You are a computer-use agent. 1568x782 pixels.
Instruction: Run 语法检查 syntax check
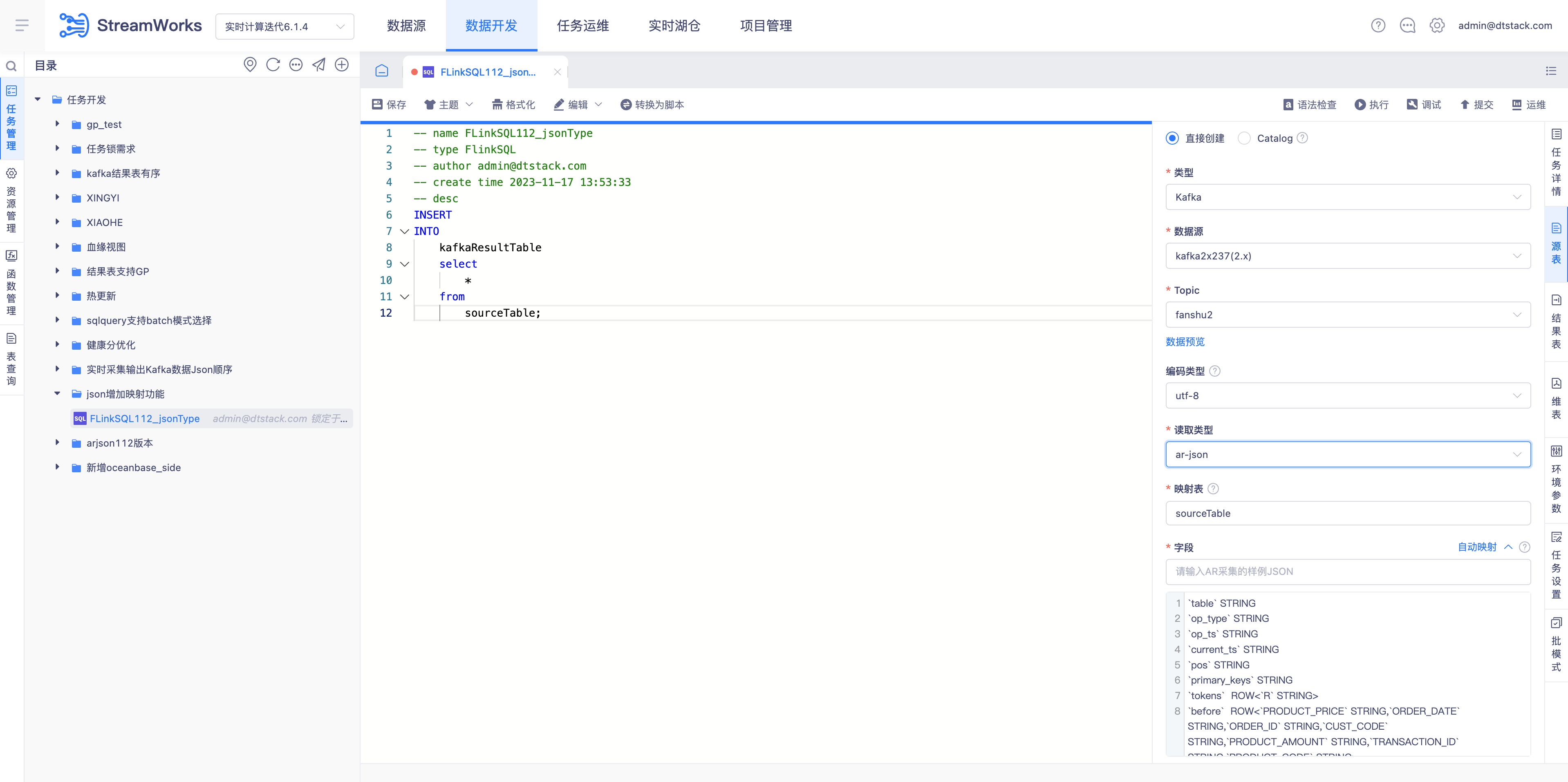pyautogui.click(x=1309, y=105)
